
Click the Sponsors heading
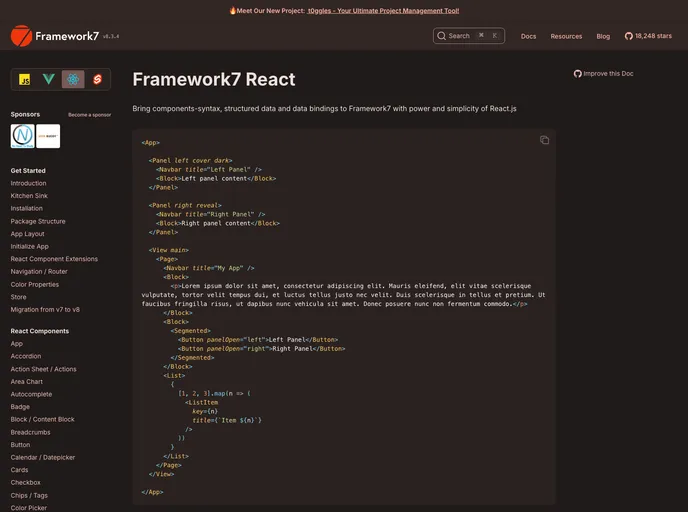tap(25, 115)
